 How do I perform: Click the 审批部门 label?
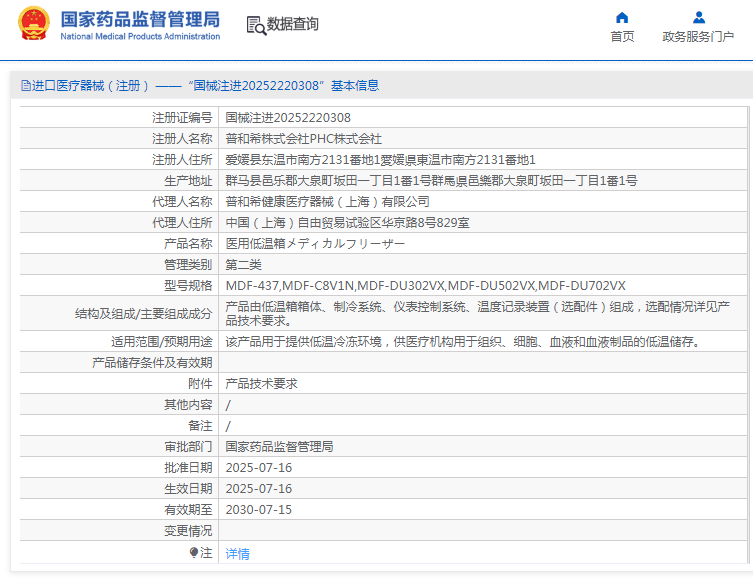188,447
